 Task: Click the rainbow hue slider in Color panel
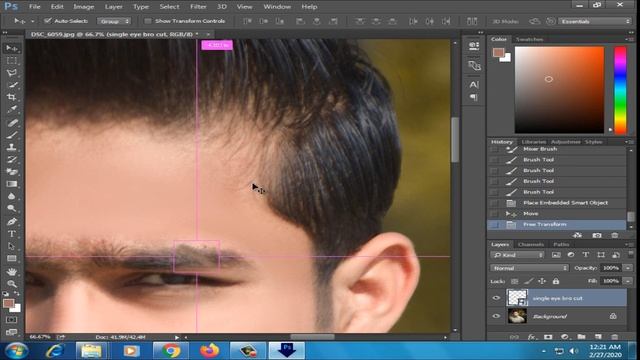[x=620, y=90]
